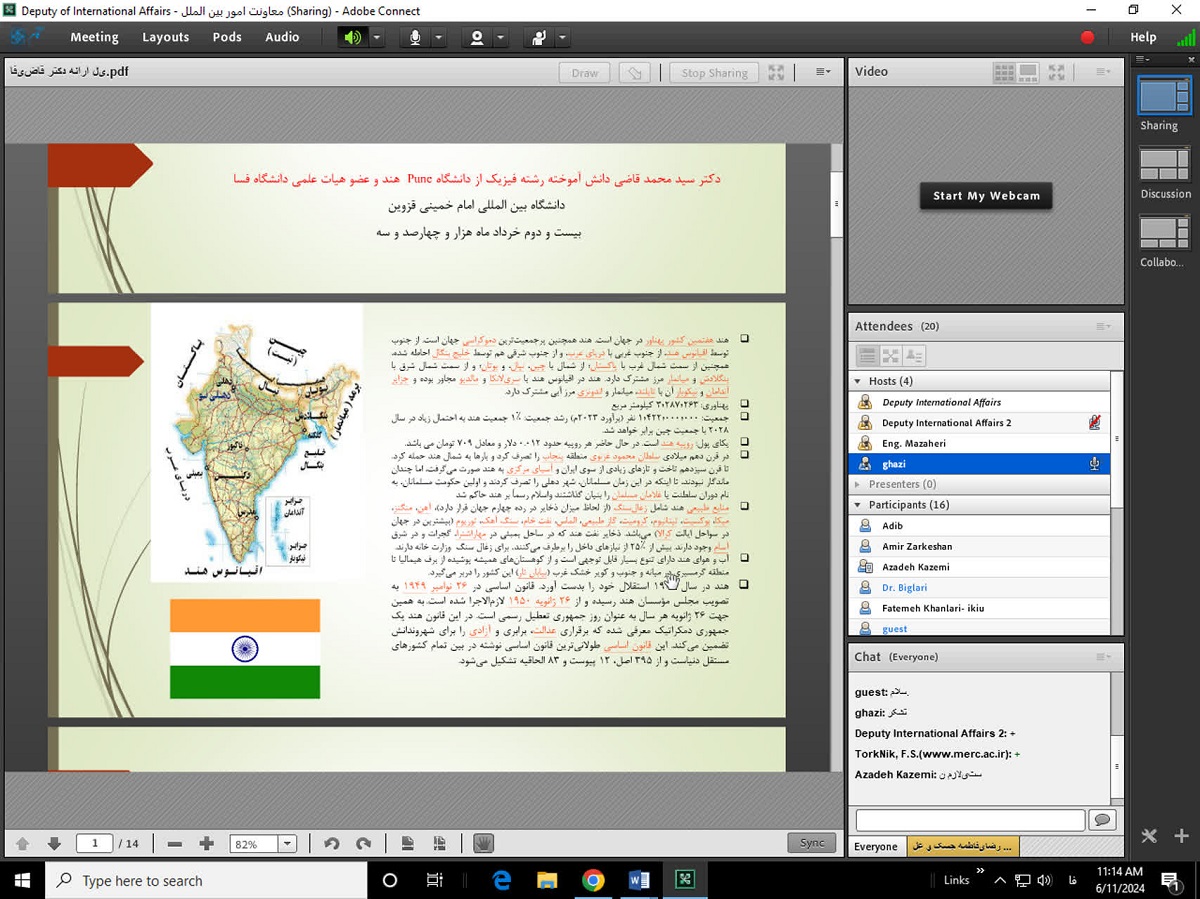Switch Video pod to filmstrip view
This screenshot has width=1200, height=899.
coord(1028,72)
